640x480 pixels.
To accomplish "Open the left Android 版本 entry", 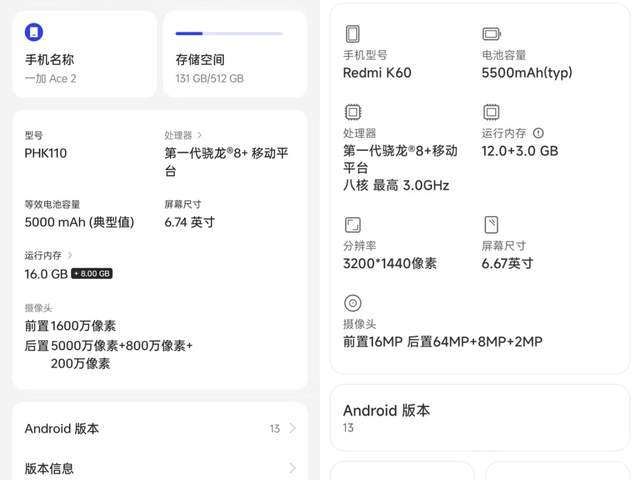I will 62,429.
